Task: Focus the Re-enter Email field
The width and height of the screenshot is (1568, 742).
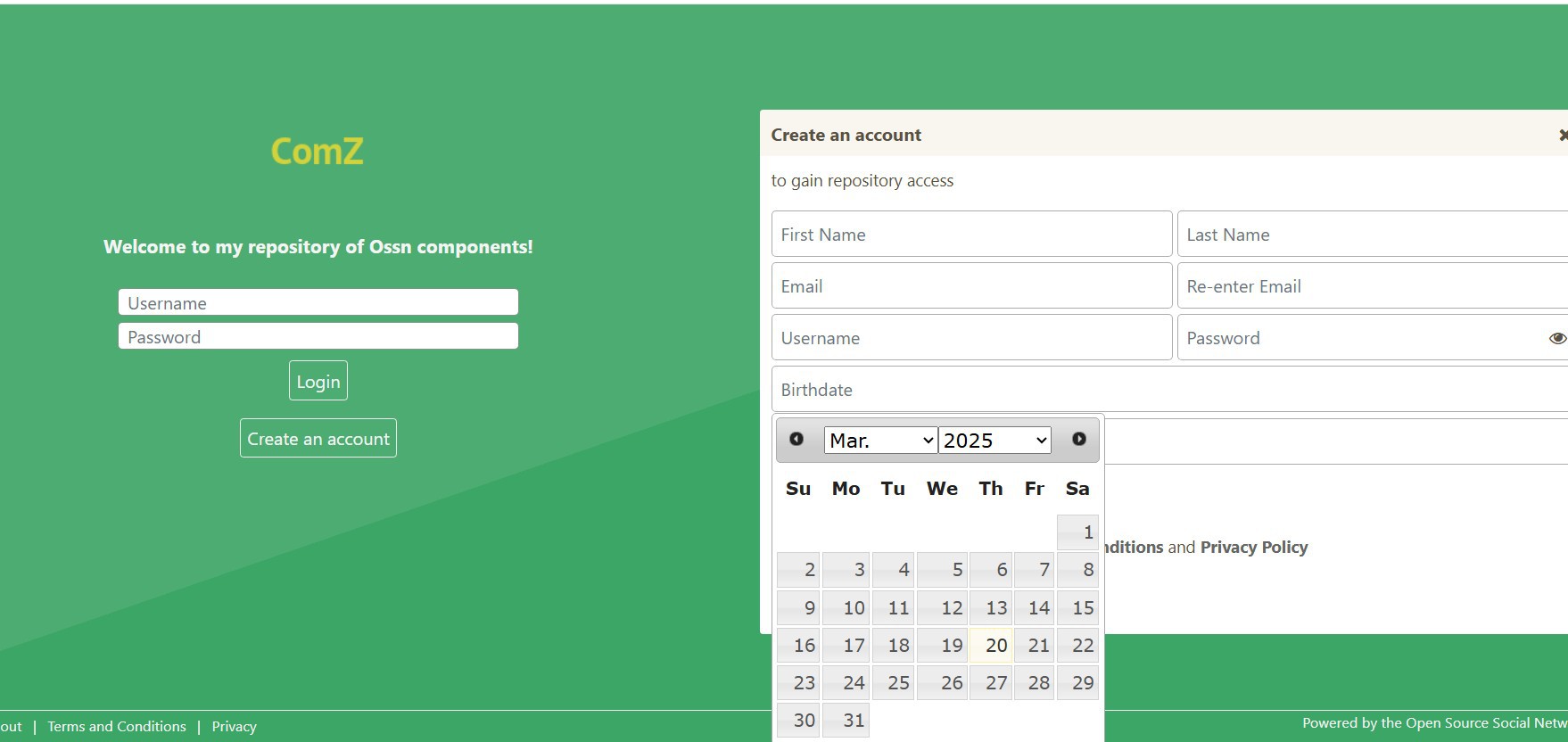Action: tap(1369, 286)
